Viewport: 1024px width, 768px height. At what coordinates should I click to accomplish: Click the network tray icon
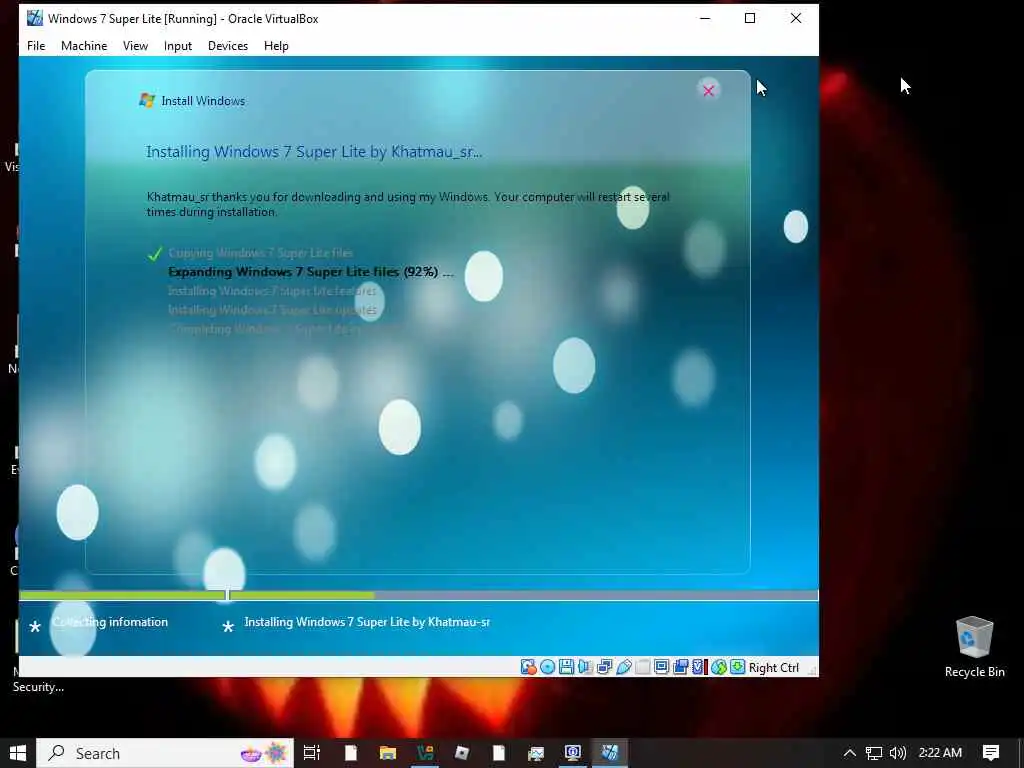pyautogui.click(x=874, y=753)
